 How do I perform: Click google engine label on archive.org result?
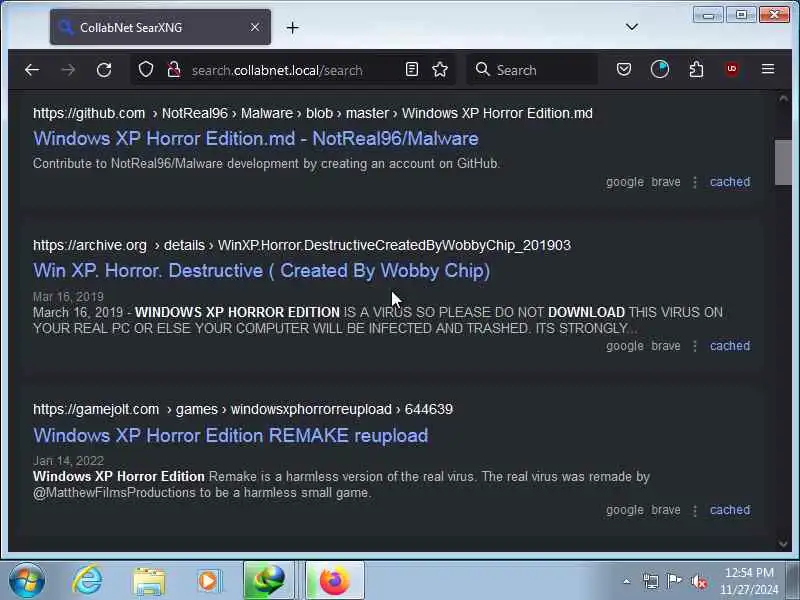click(x=625, y=345)
